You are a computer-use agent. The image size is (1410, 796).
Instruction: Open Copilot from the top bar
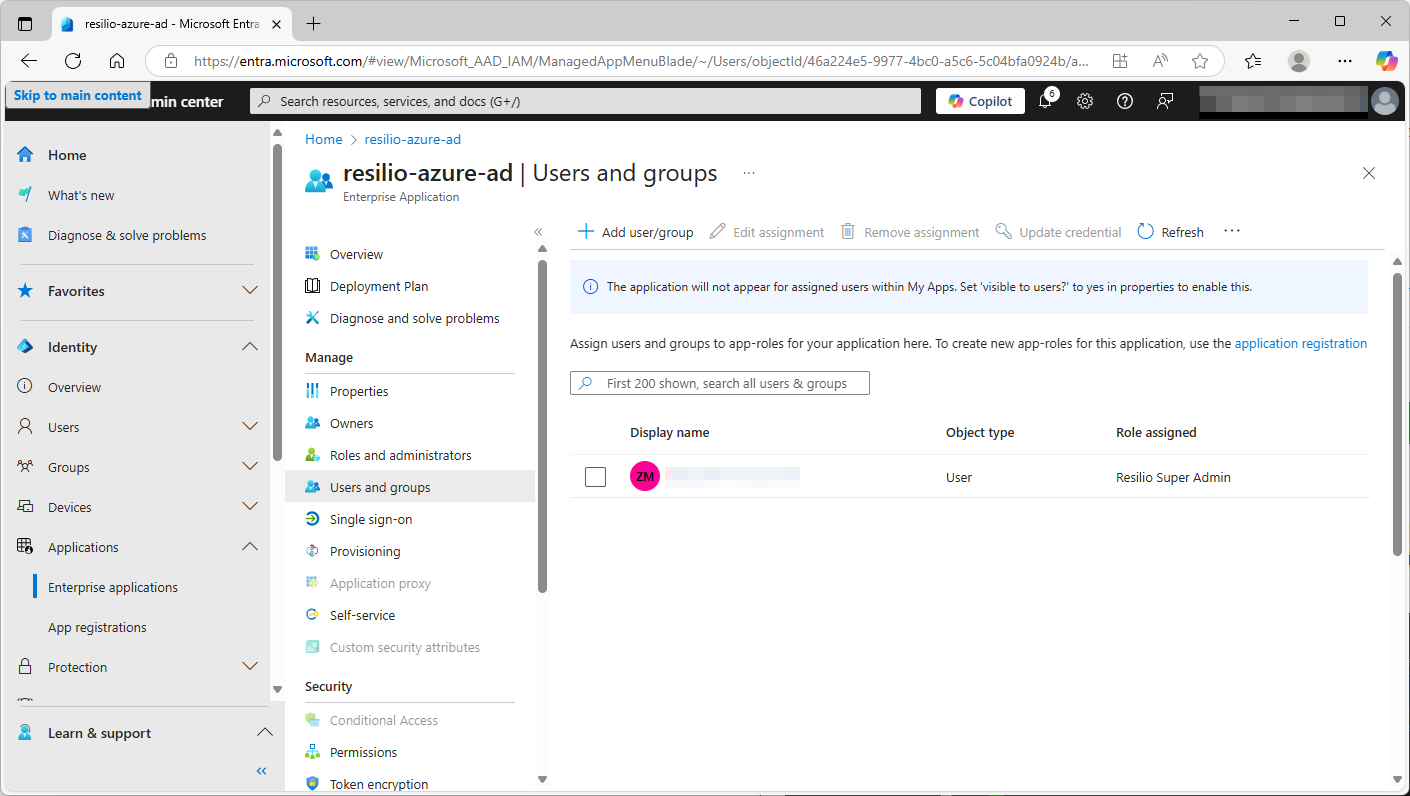click(x=979, y=100)
